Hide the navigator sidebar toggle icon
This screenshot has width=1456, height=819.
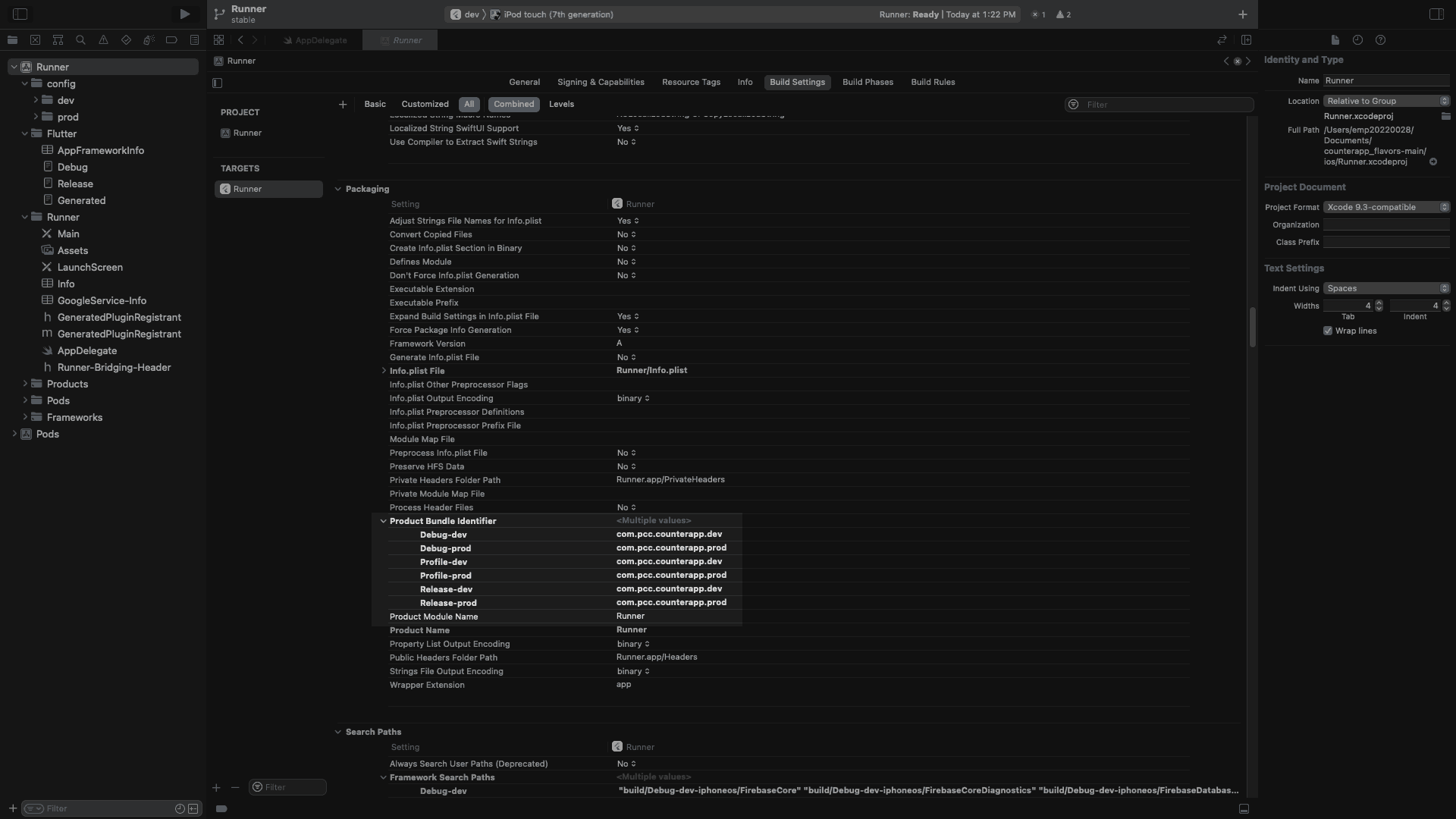point(20,14)
